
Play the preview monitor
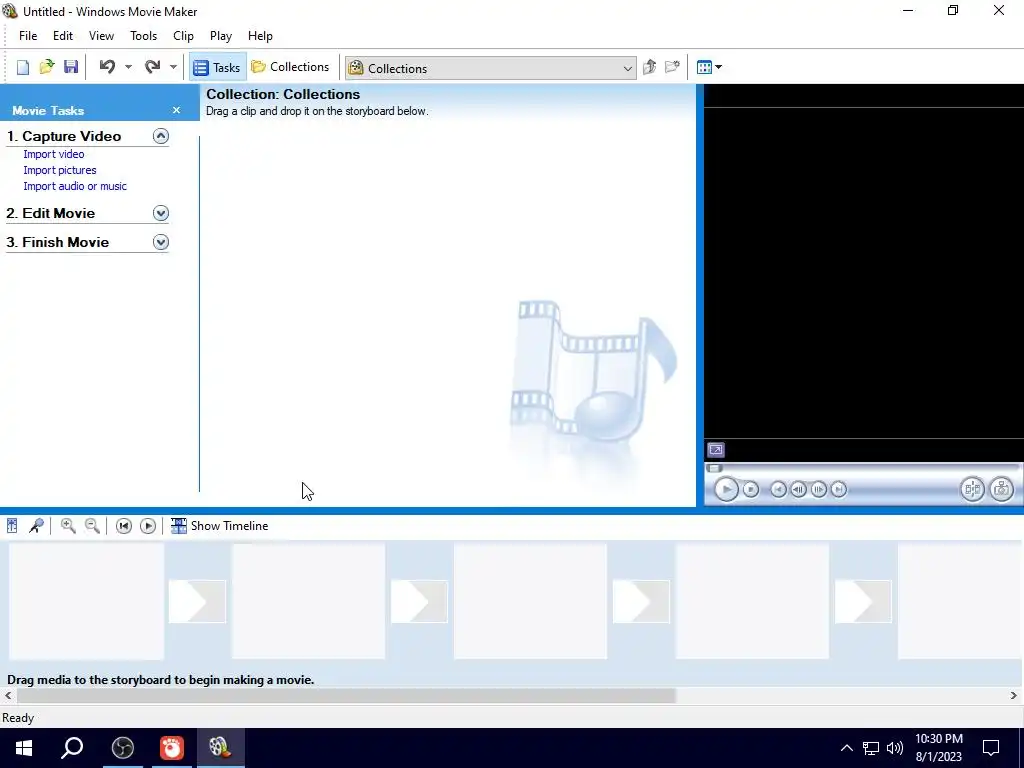pos(726,489)
